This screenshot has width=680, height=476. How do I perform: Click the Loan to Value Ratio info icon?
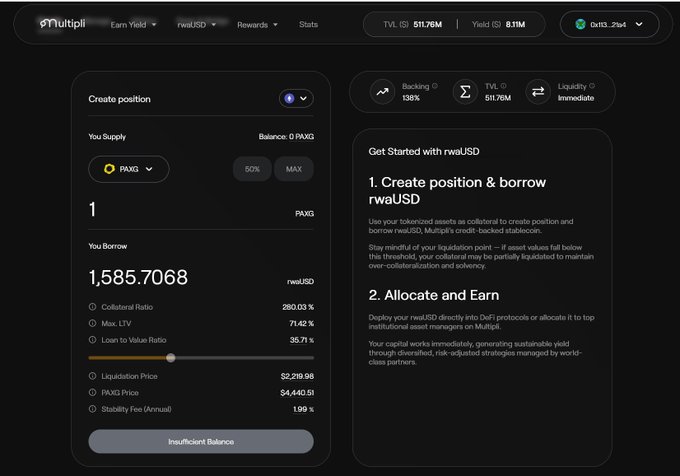click(92, 339)
